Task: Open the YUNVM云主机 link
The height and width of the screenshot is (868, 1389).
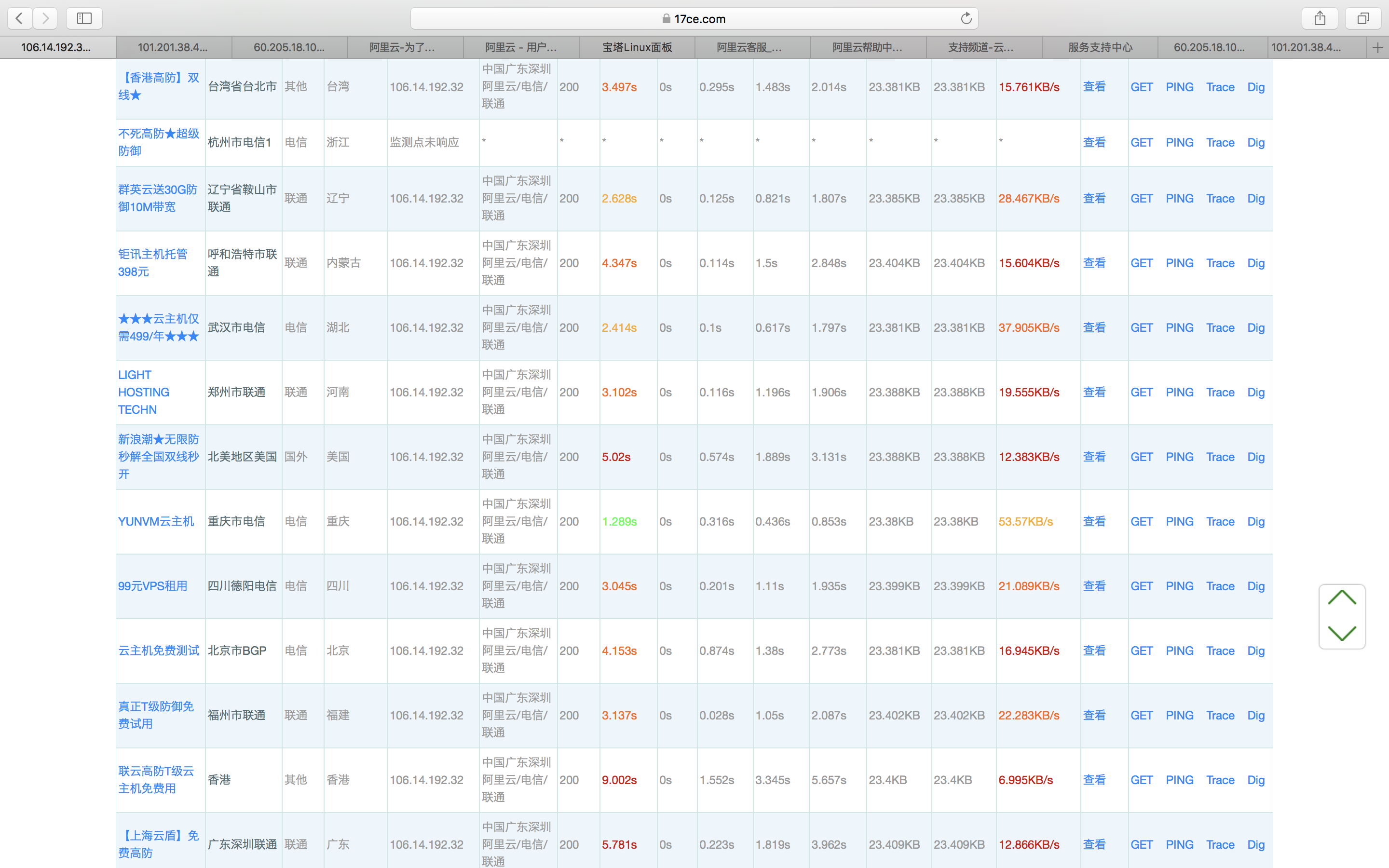Action: (x=156, y=521)
